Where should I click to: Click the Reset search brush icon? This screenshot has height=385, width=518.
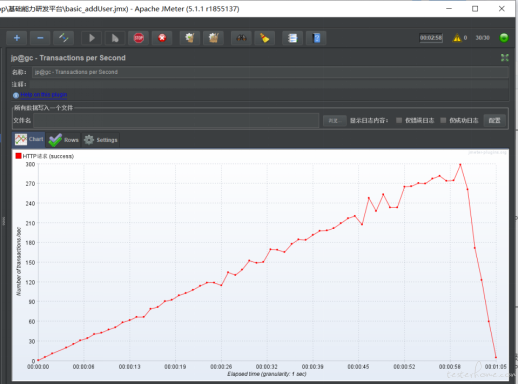coord(265,38)
